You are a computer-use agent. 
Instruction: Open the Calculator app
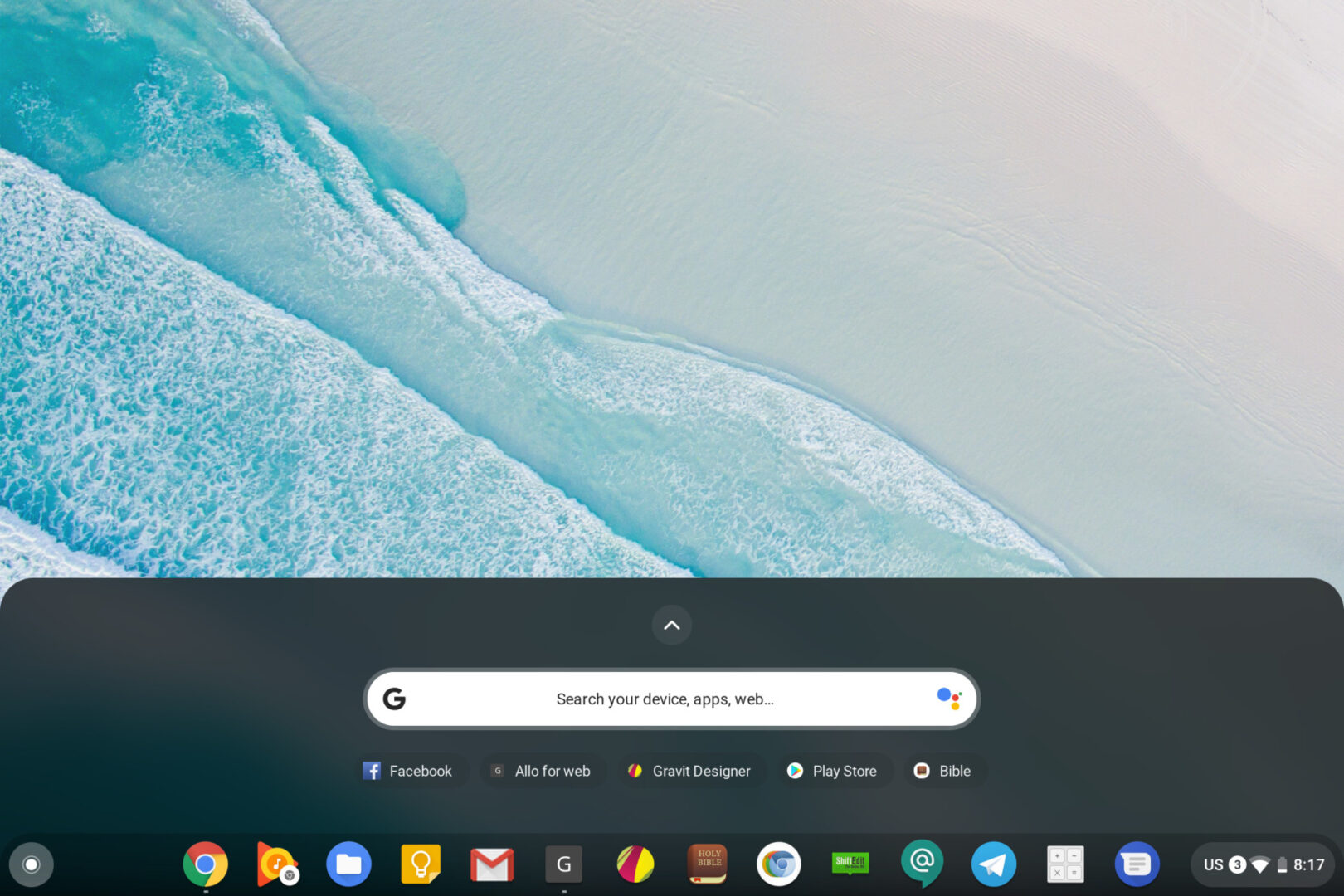point(1065,864)
